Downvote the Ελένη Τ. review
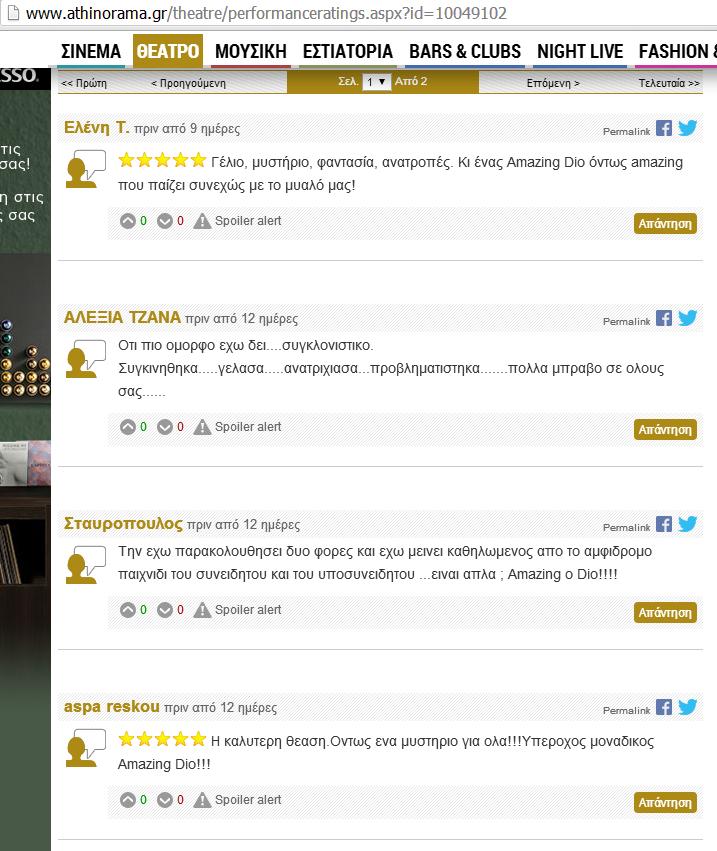The height and width of the screenshot is (851, 717). pos(164,221)
